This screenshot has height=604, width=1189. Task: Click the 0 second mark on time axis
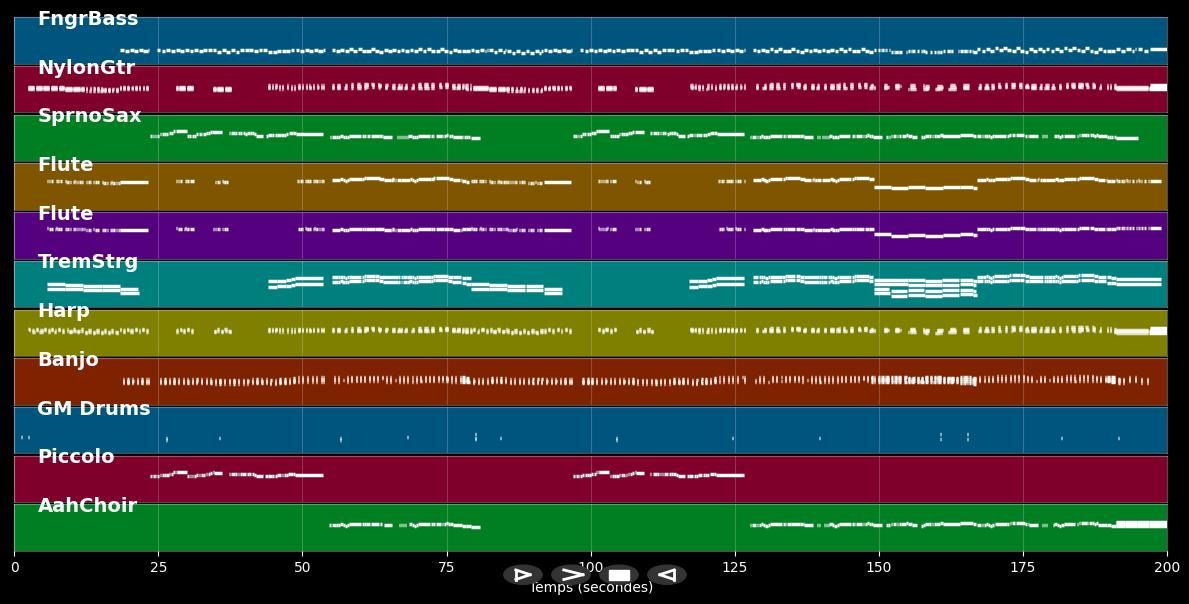click(x=14, y=568)
